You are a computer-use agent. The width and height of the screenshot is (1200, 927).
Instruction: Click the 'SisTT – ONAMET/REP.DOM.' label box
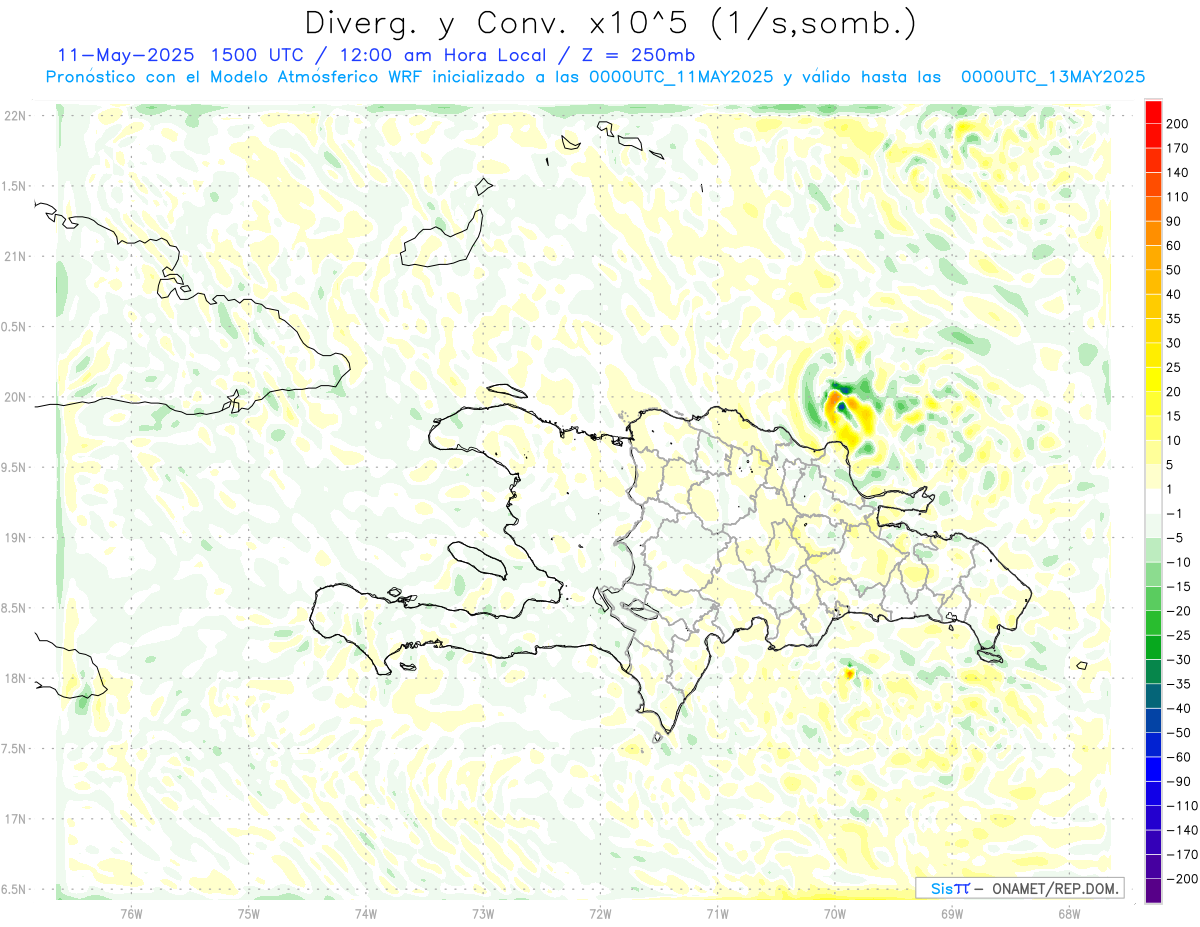coord(1019,888)
